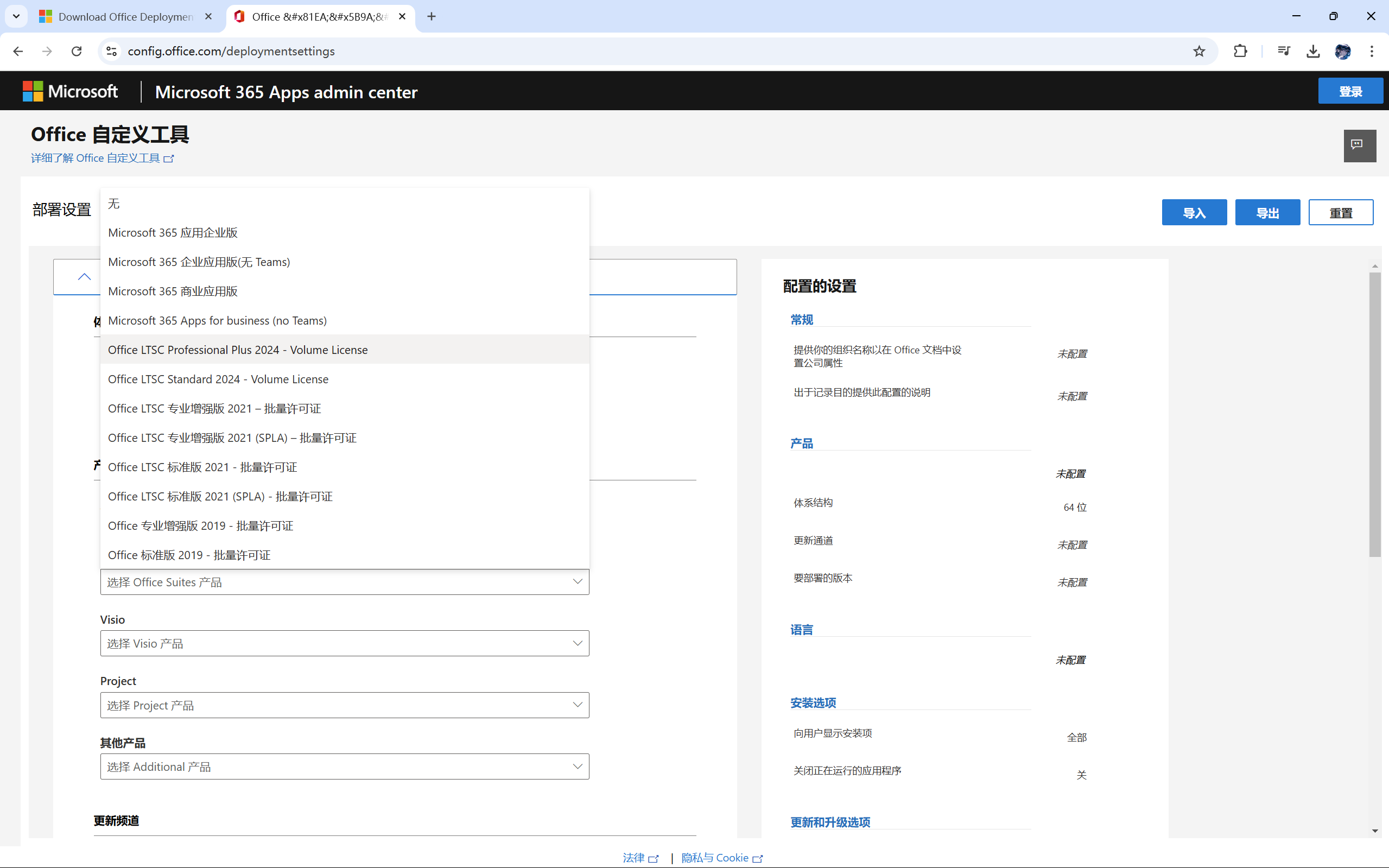
Task: Click the 导出 export button
Action: pos(1267,213)
